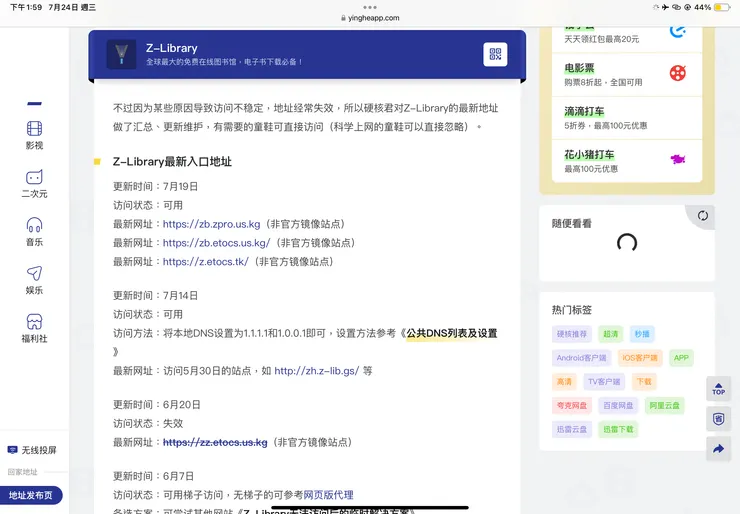Click the shield icon on right edge
Viewport: 740px width, 514px height.
pyautogui.click(x=718, y=419)
